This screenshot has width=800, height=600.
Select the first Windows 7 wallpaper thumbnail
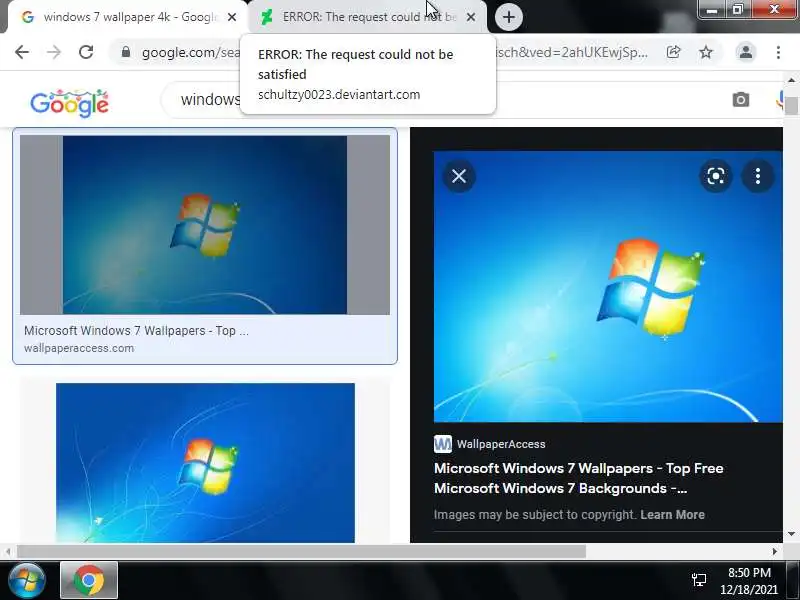(x=205, y=224)
